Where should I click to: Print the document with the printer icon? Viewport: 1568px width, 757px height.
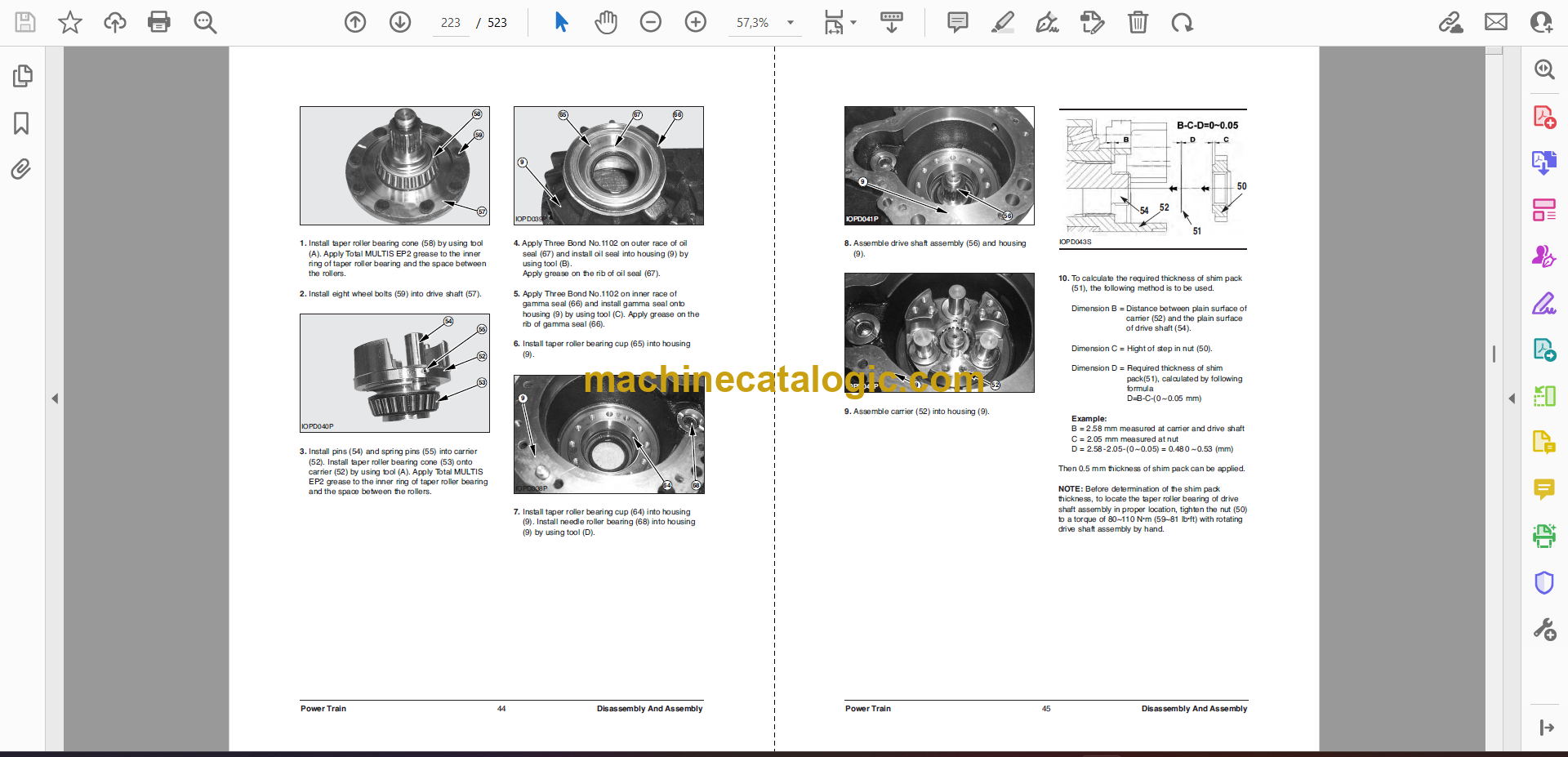click(x=159, y=22)
